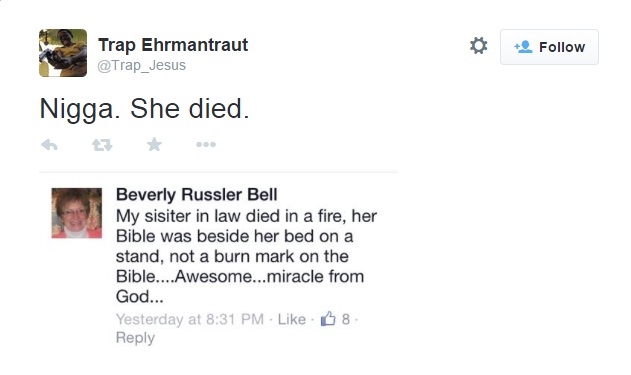
Task: Open the Beverly Russler Bell name link
Action: click(x=196, y=195)
